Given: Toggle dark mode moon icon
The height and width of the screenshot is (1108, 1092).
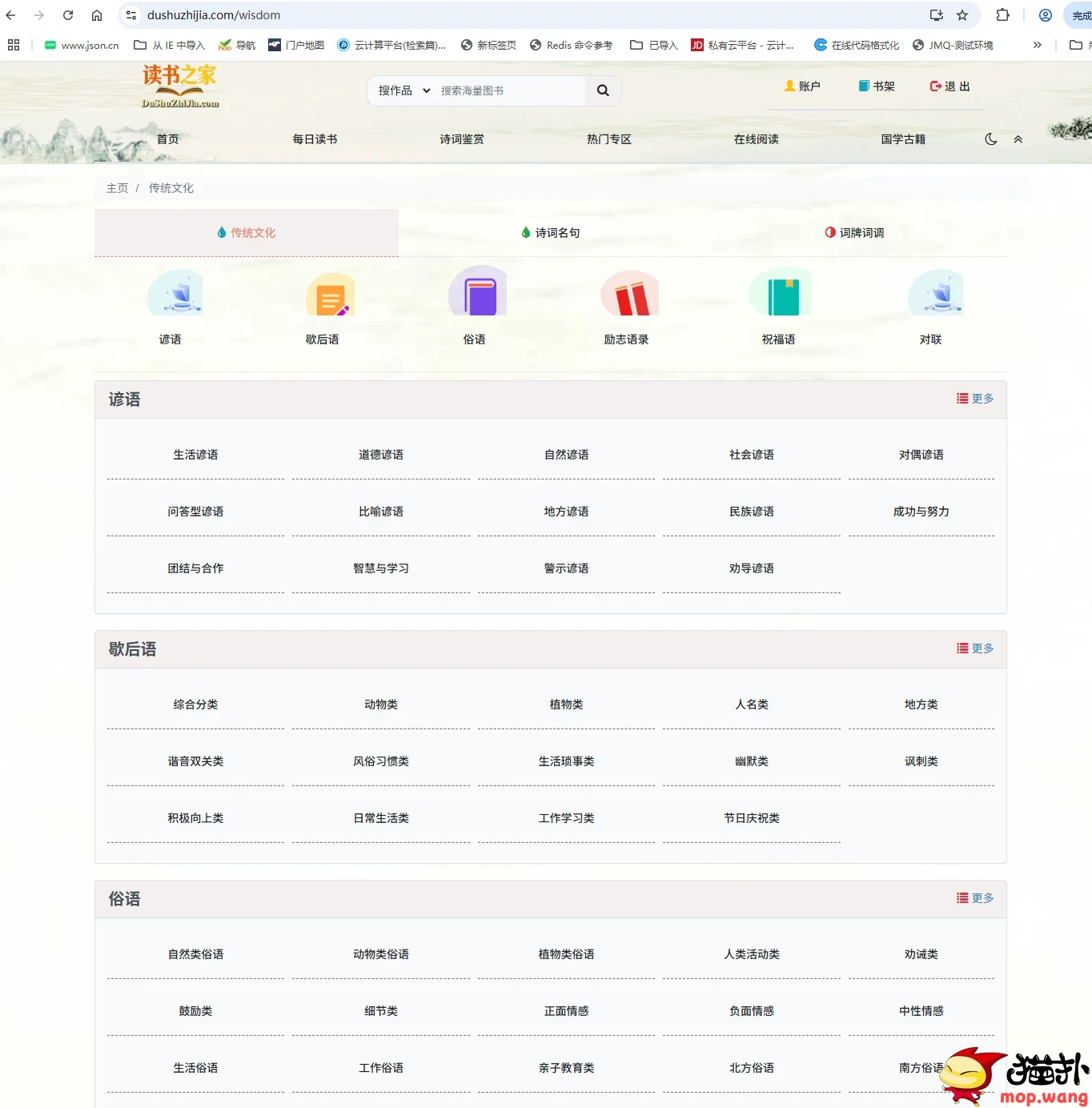Looking at the screenshot, I should point(990,139).
